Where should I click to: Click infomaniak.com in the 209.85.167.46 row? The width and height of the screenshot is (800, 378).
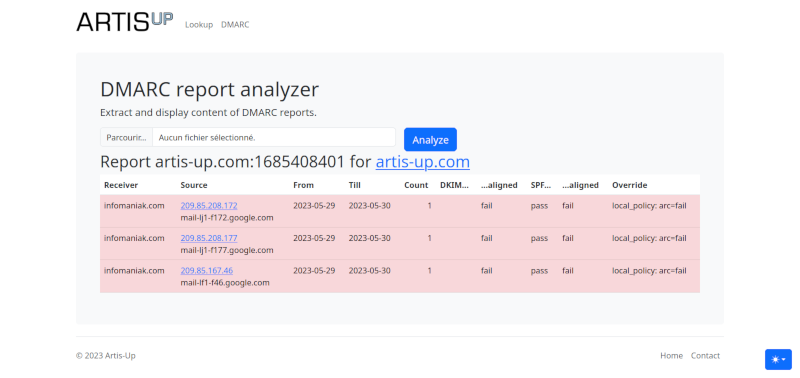pos(134,271)
